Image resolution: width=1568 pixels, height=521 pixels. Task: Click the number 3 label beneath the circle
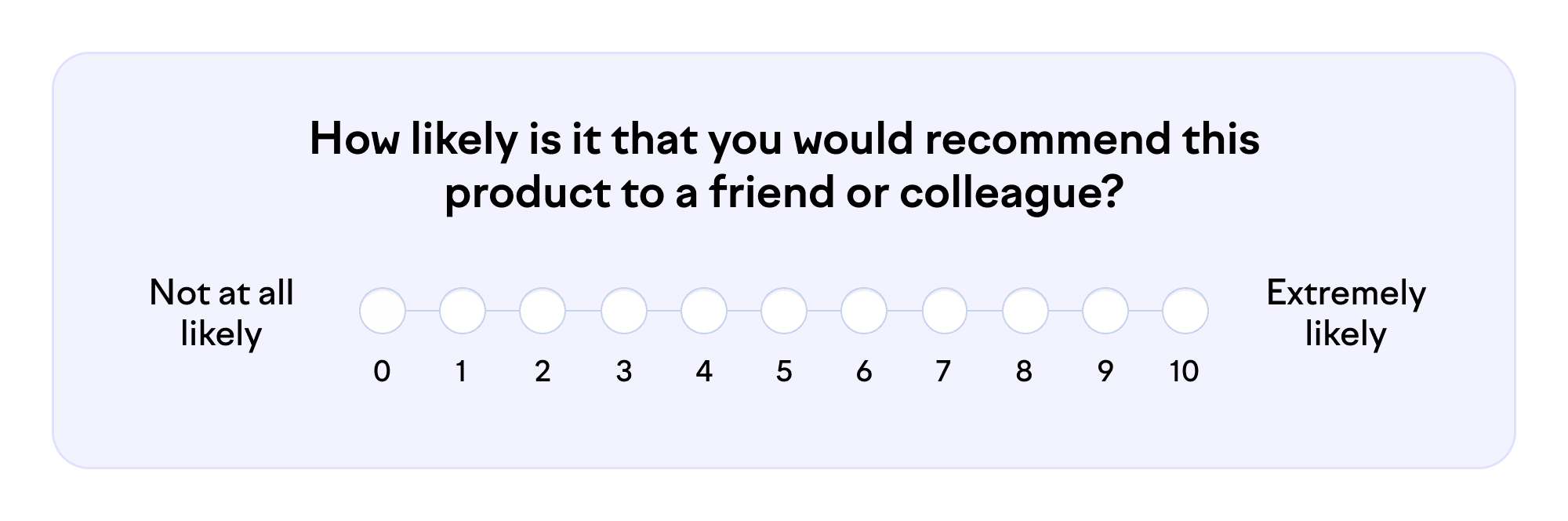pyautogui.click(x=624, y=371)
